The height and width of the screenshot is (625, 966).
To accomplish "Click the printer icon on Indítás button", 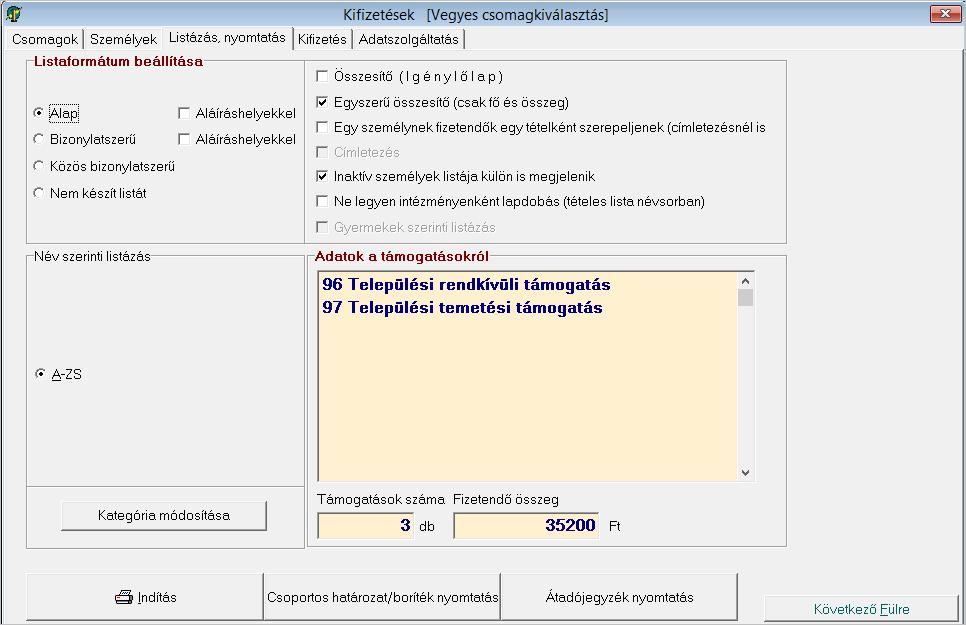I will (x=124, y=597).
